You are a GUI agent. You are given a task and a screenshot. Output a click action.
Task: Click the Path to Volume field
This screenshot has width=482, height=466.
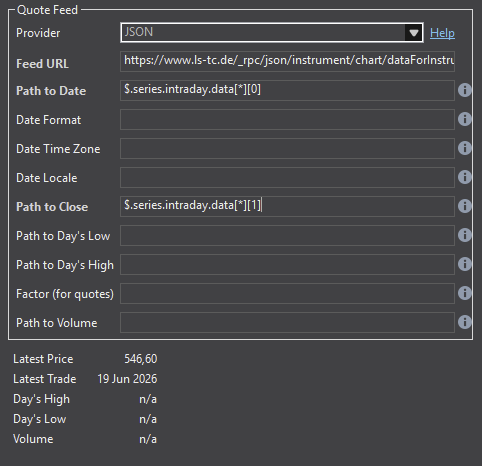coord(287,322)
